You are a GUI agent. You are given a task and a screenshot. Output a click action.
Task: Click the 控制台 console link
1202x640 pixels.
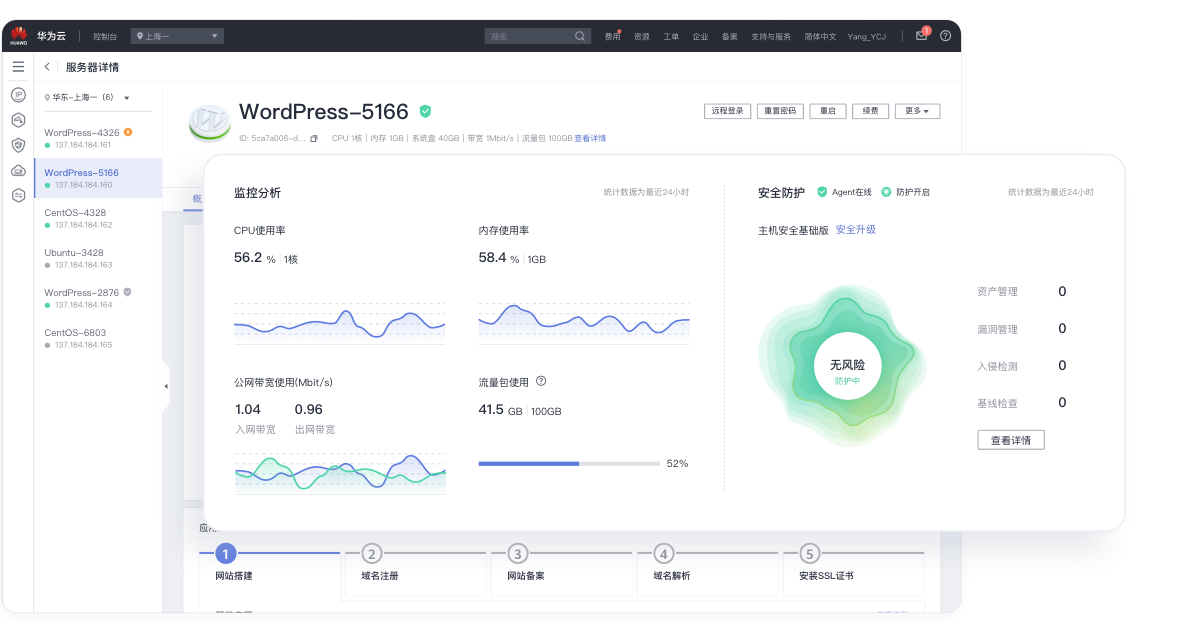(105, 36)
